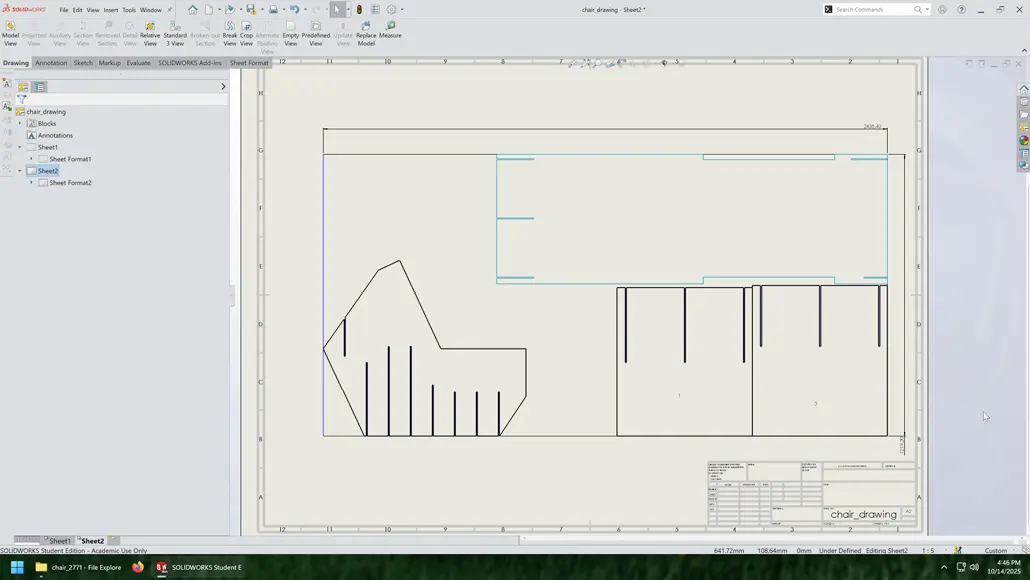The image size is (1030, 580).
Task: Launch Firefox from the taskbar
Action: pos(137,567)
